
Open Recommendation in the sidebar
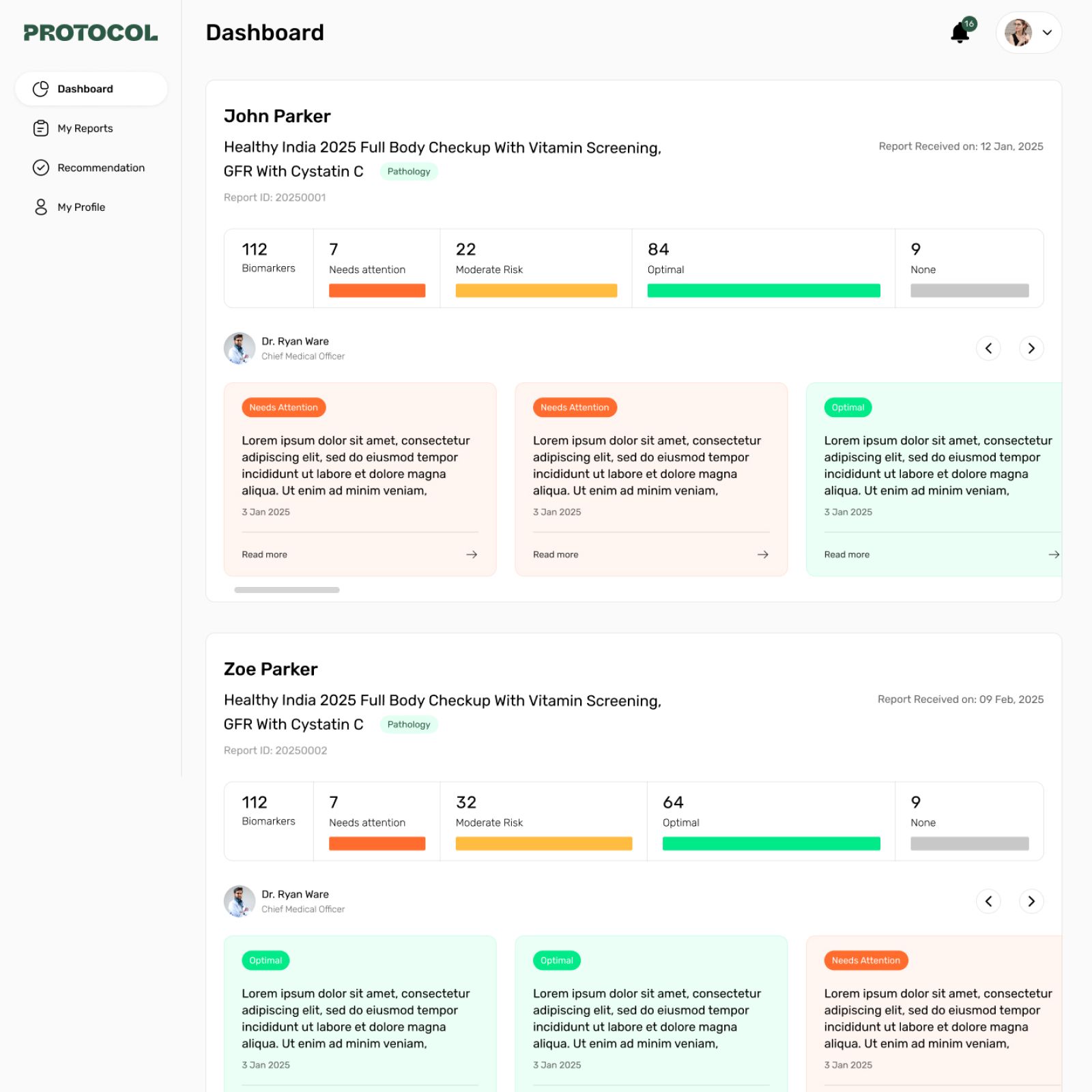point(100,168)
